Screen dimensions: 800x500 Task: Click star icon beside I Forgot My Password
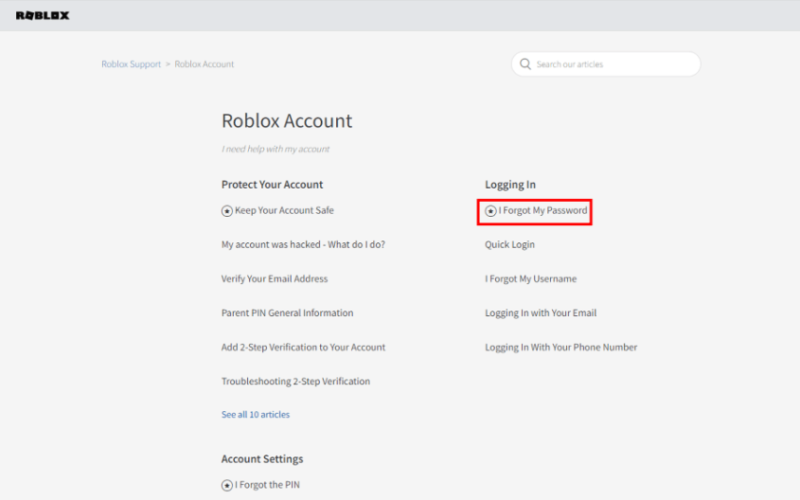[490, 211]
